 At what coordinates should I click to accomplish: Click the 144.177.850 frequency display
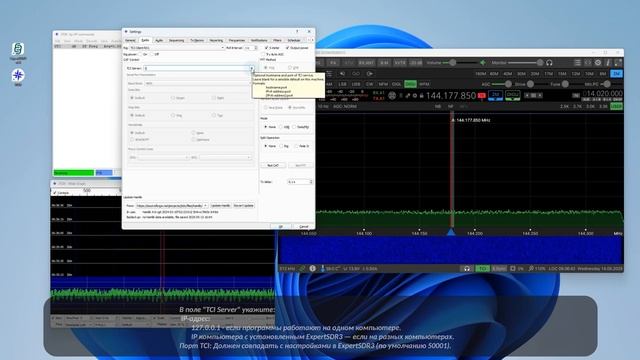tap(451, 96)
